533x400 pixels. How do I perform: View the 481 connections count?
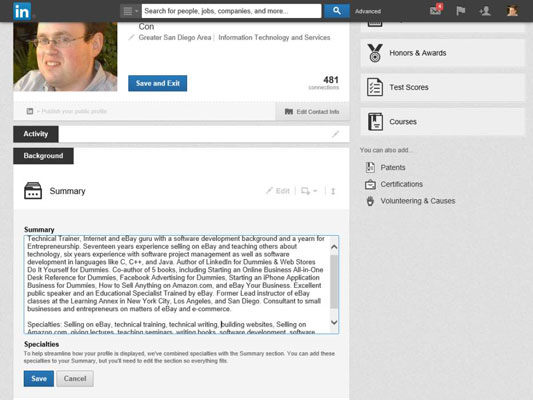point(324,83)
